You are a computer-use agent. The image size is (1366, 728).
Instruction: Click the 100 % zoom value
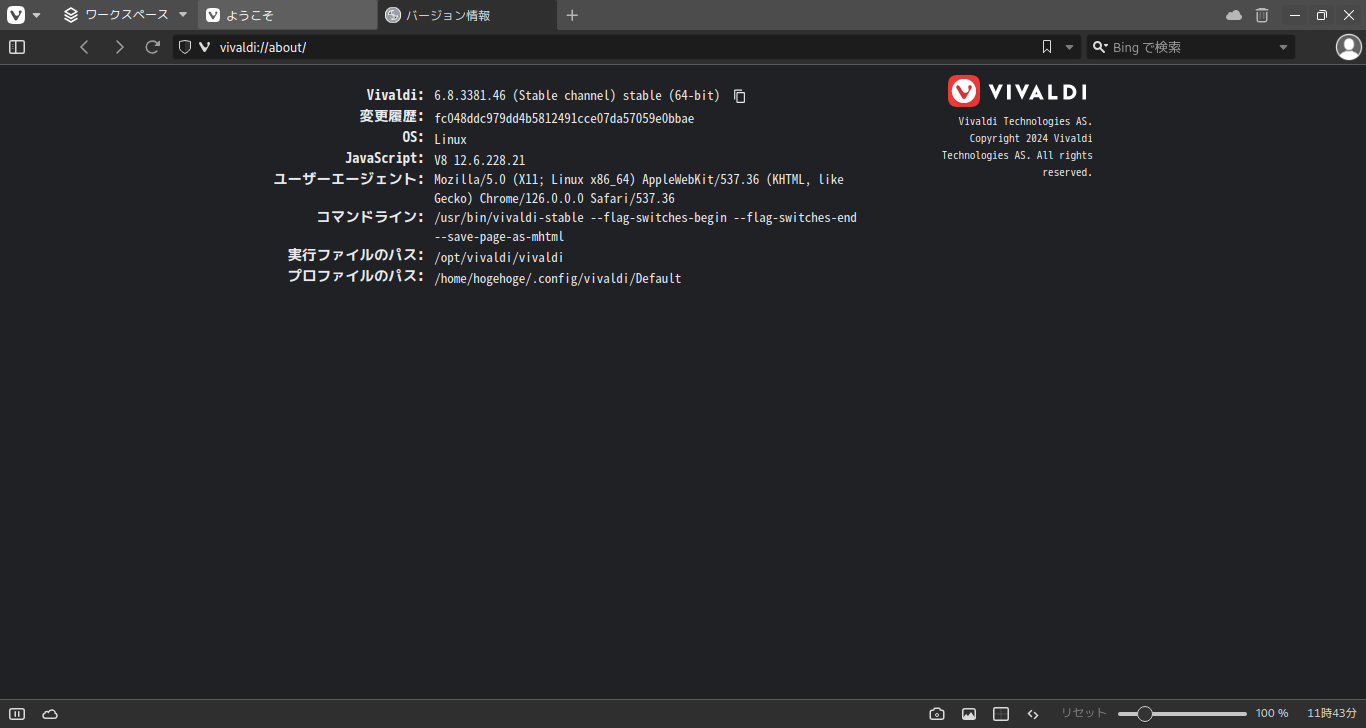coord(1272,713)
